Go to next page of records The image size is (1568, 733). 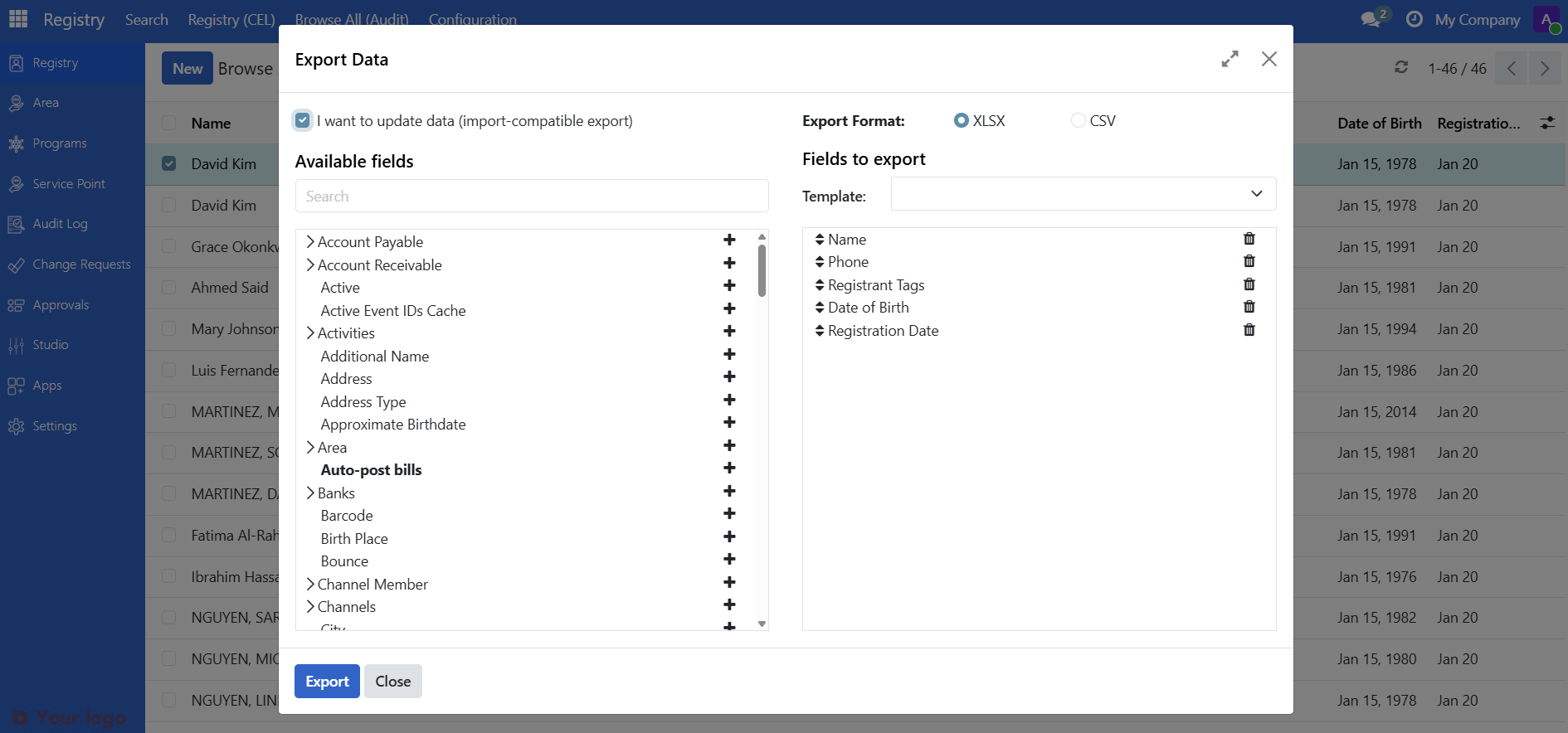click(1544, 68)
